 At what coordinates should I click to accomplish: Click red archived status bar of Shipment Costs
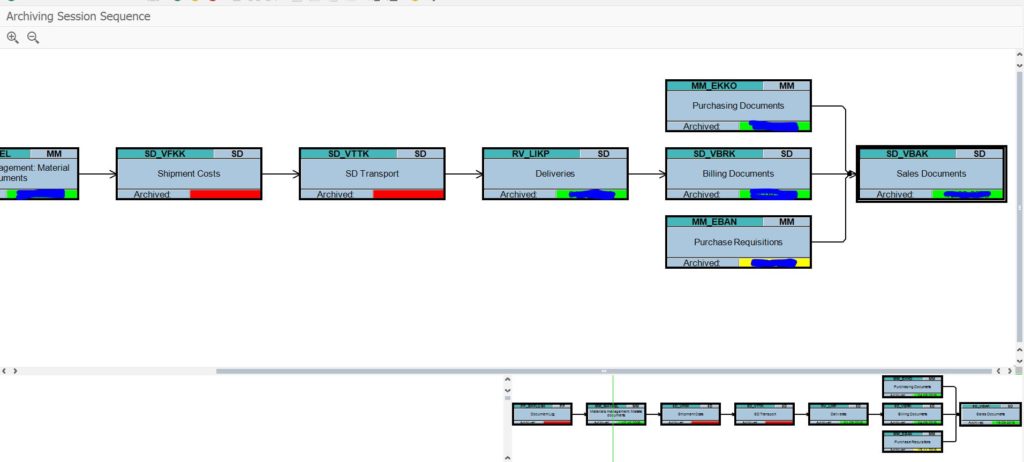[225, 194]
